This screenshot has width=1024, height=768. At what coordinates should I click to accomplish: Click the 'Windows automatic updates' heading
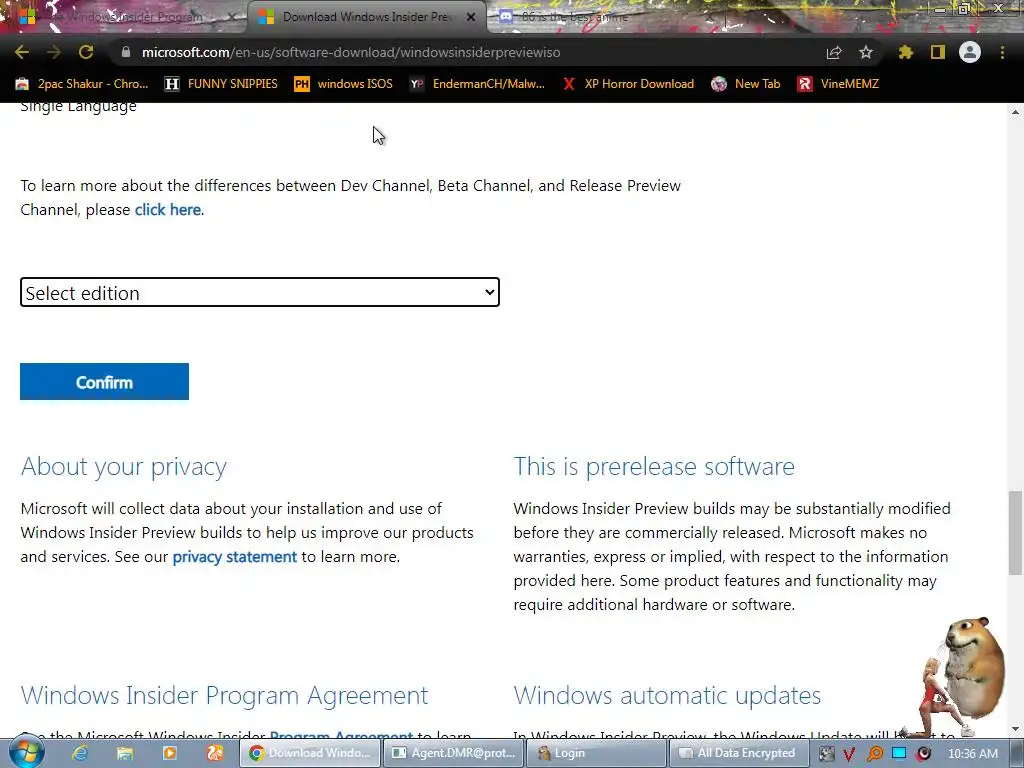pyautogui.click(x=667, y=696)
